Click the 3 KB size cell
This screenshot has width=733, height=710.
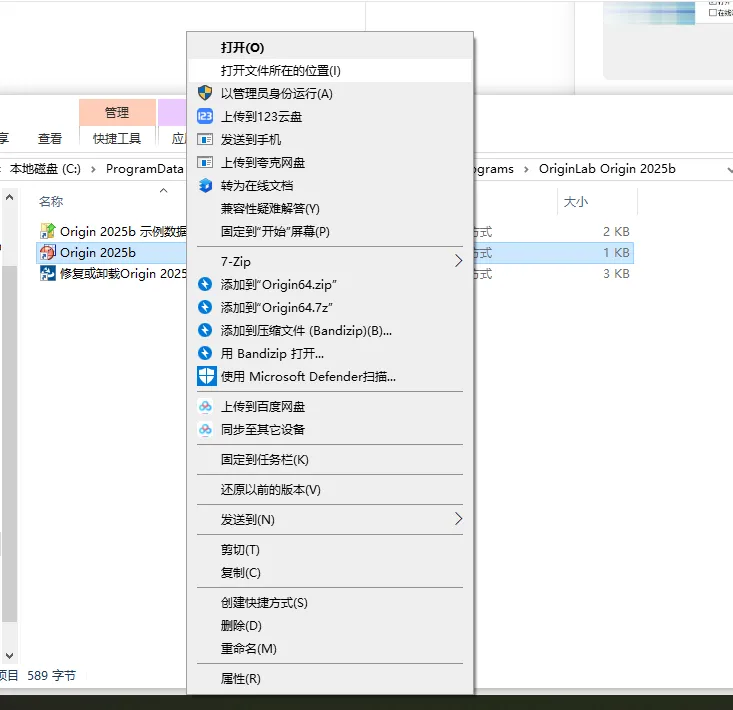tap(616, 273)
